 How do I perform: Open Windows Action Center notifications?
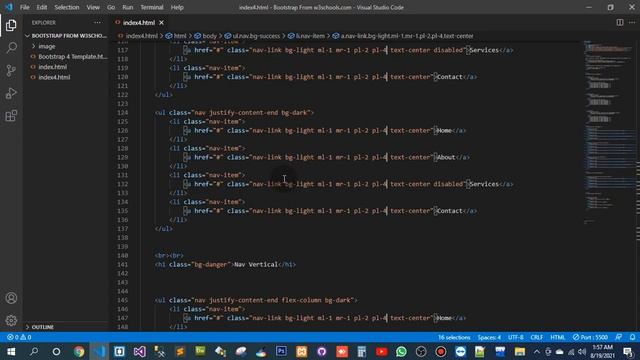[x=628, y=351]
